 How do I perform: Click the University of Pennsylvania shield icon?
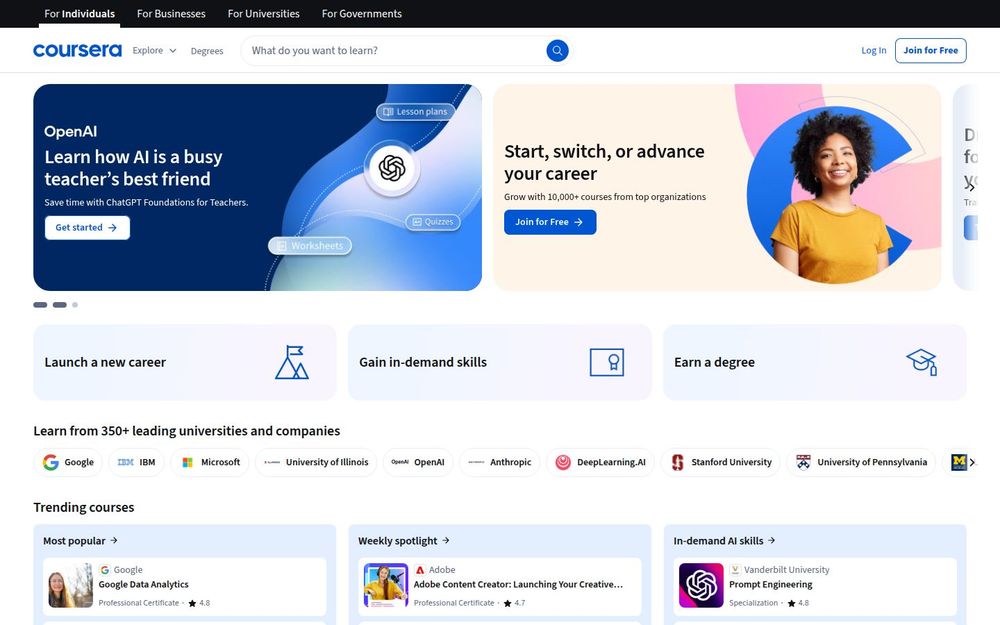click(804, 462)
